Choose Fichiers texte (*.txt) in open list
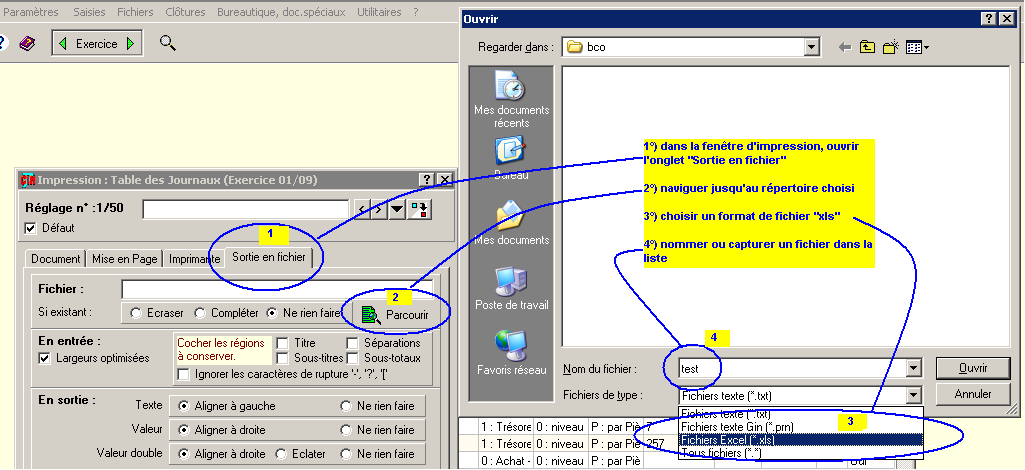The height and width of the screenshot is (470, 1025). [801, 414]
